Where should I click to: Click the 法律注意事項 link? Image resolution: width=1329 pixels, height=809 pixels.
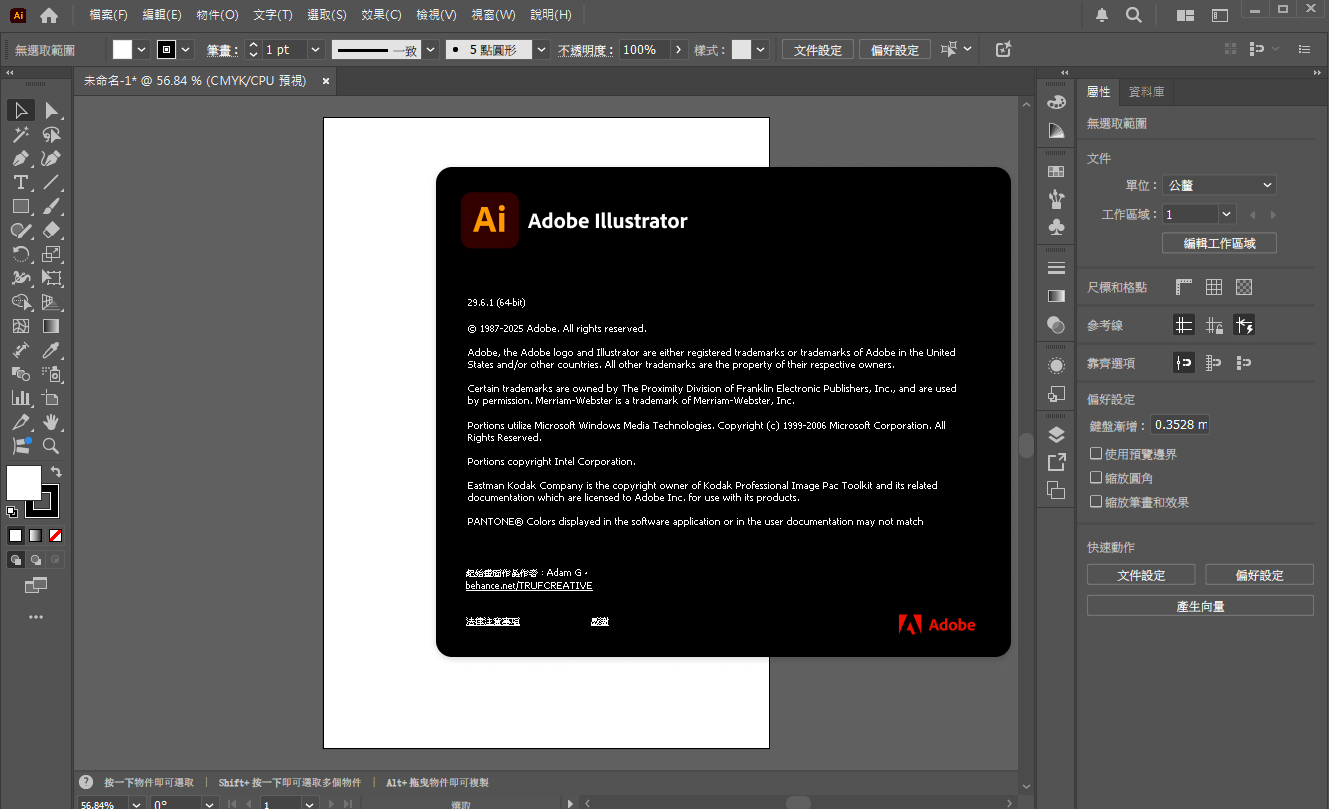coord(493,622)
